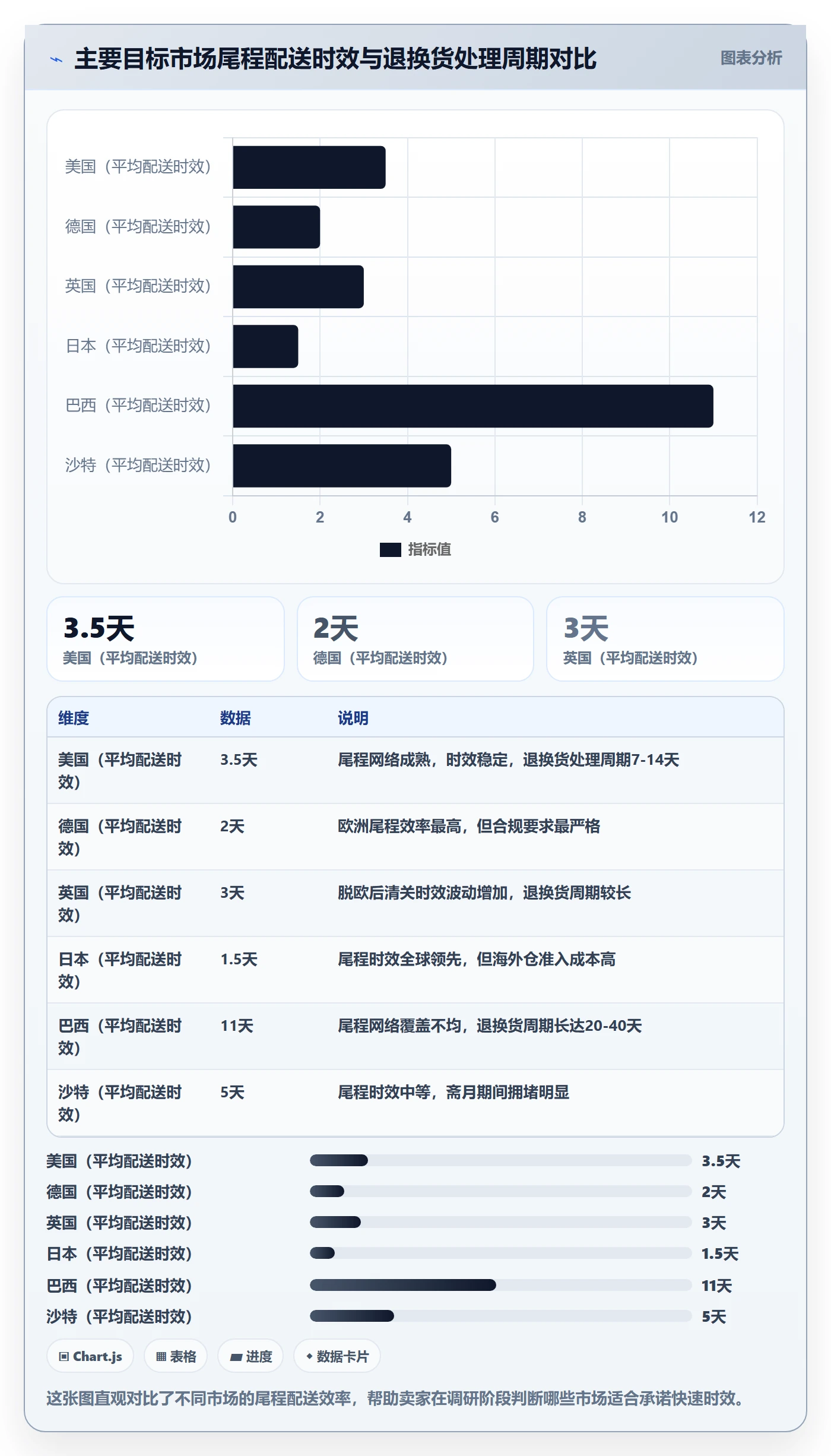Click the 日本 progress bar
The image size is (831, 1456).
[x=500, y=1253]
